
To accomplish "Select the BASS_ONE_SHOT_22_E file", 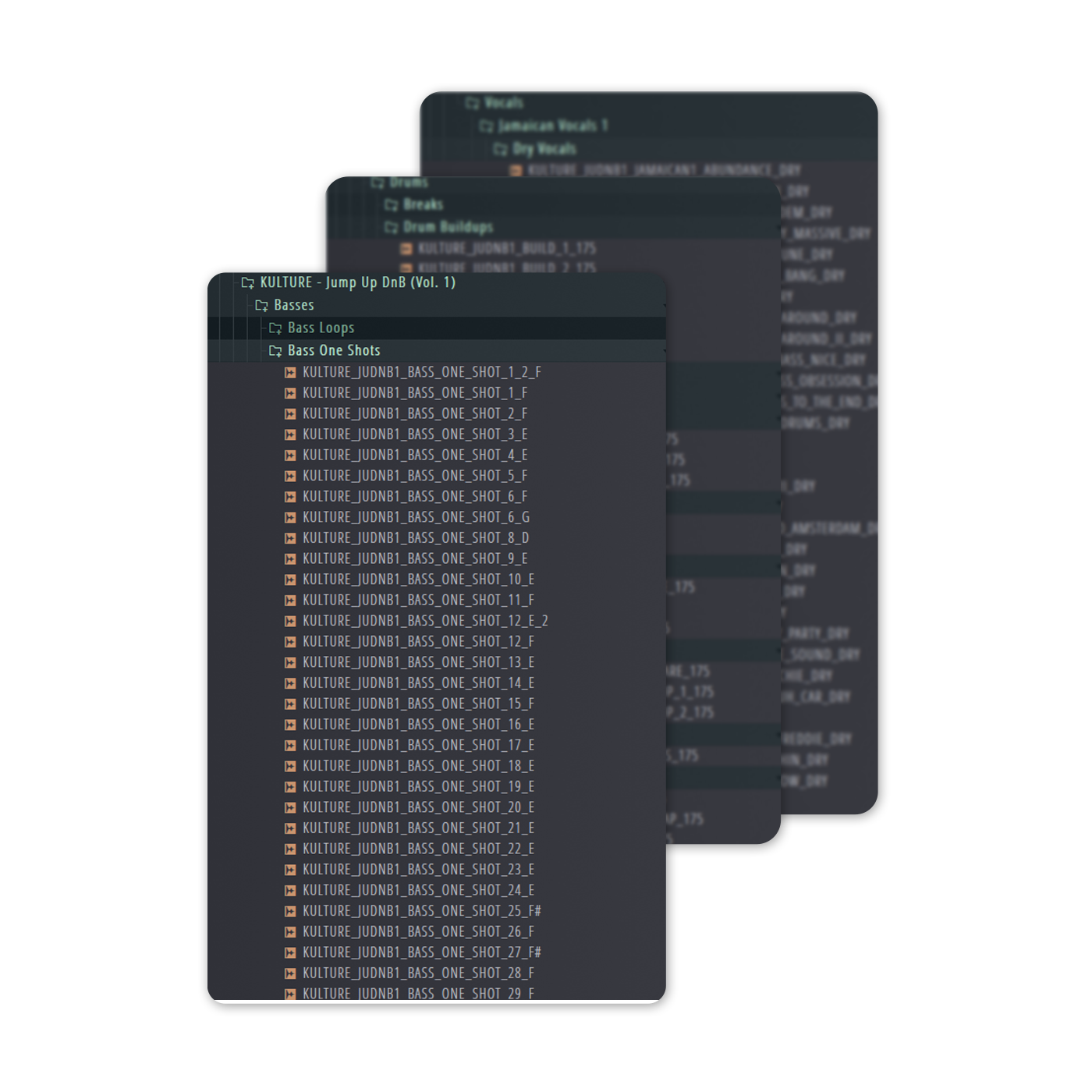I will [x=418, y=849].
